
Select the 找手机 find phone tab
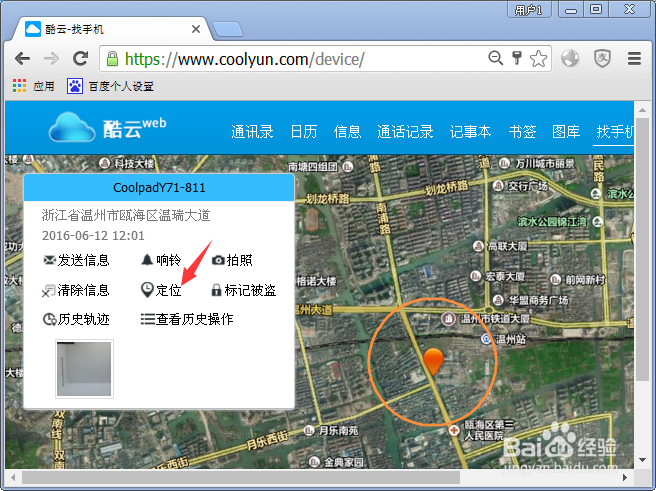[x=615, y=132]
